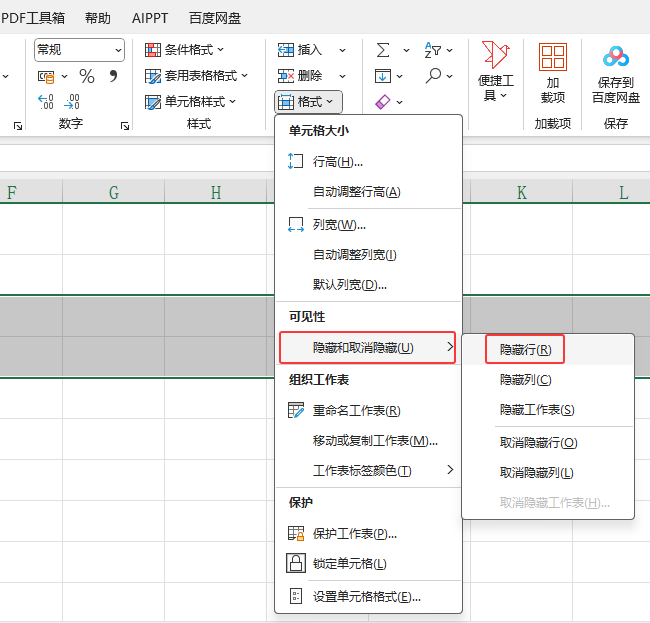Click Hide Sheet (隐藏工作表)
Image resolution: width=650 pixels, height=623 pixels.
point(548,410)
